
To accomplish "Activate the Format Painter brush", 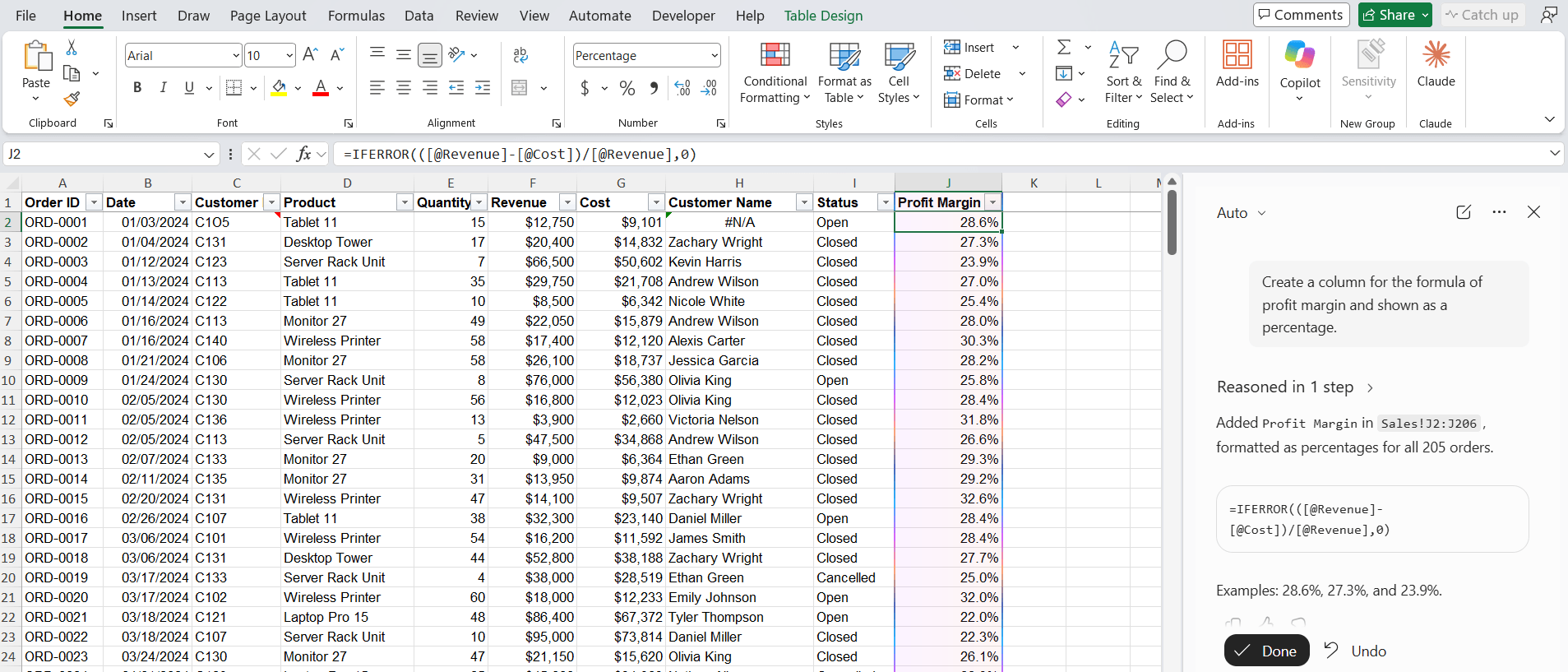I will 72,99.
